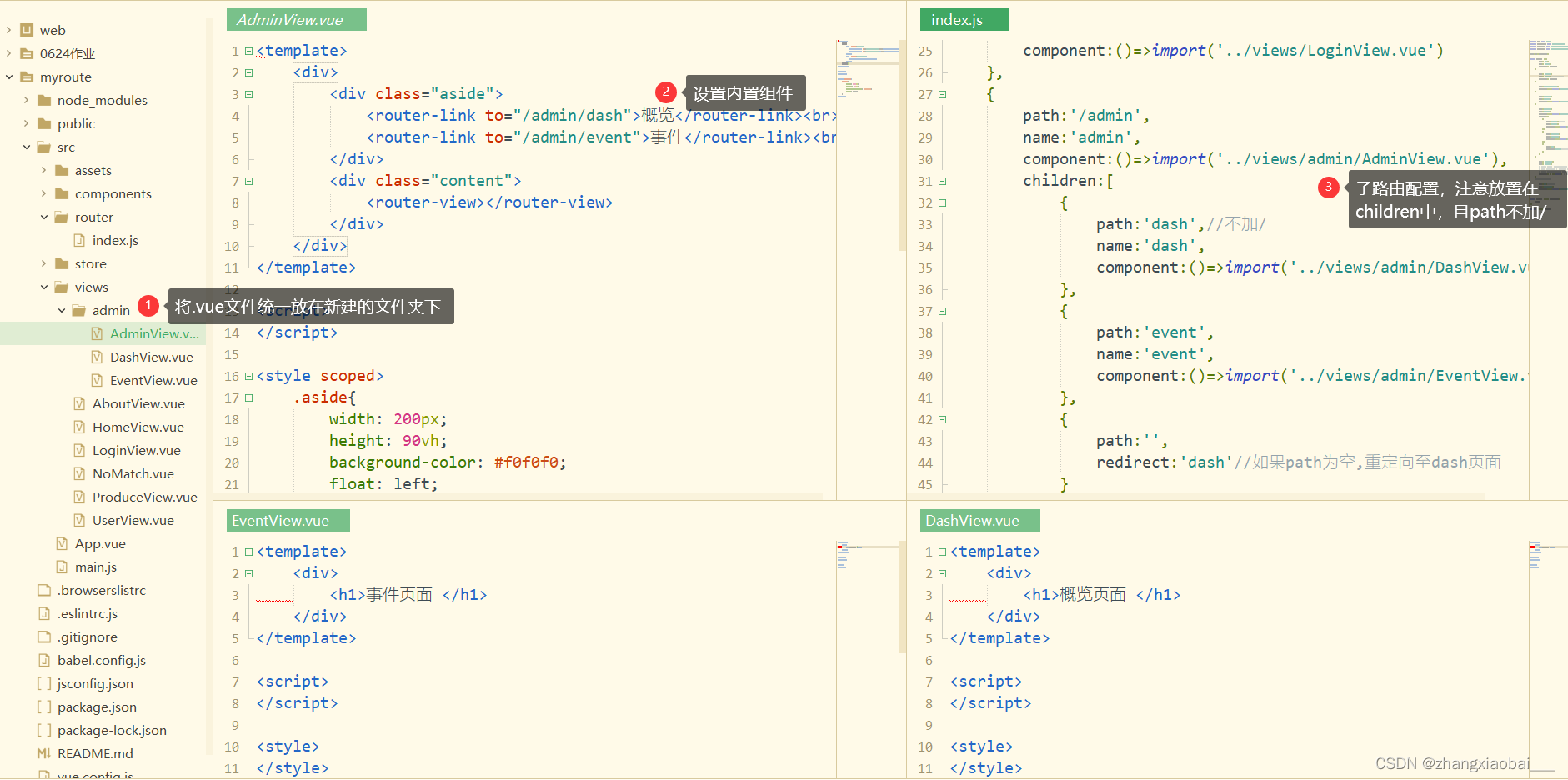This screenshot has width=1568, height=780.
Task: Select package.json in the file tree
Action: 97,707
